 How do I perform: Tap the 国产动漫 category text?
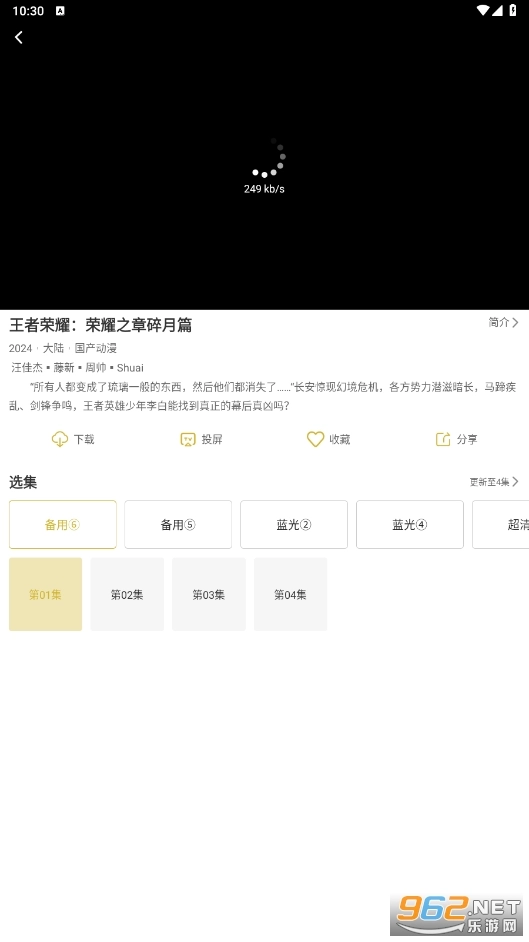pos(95,348)
